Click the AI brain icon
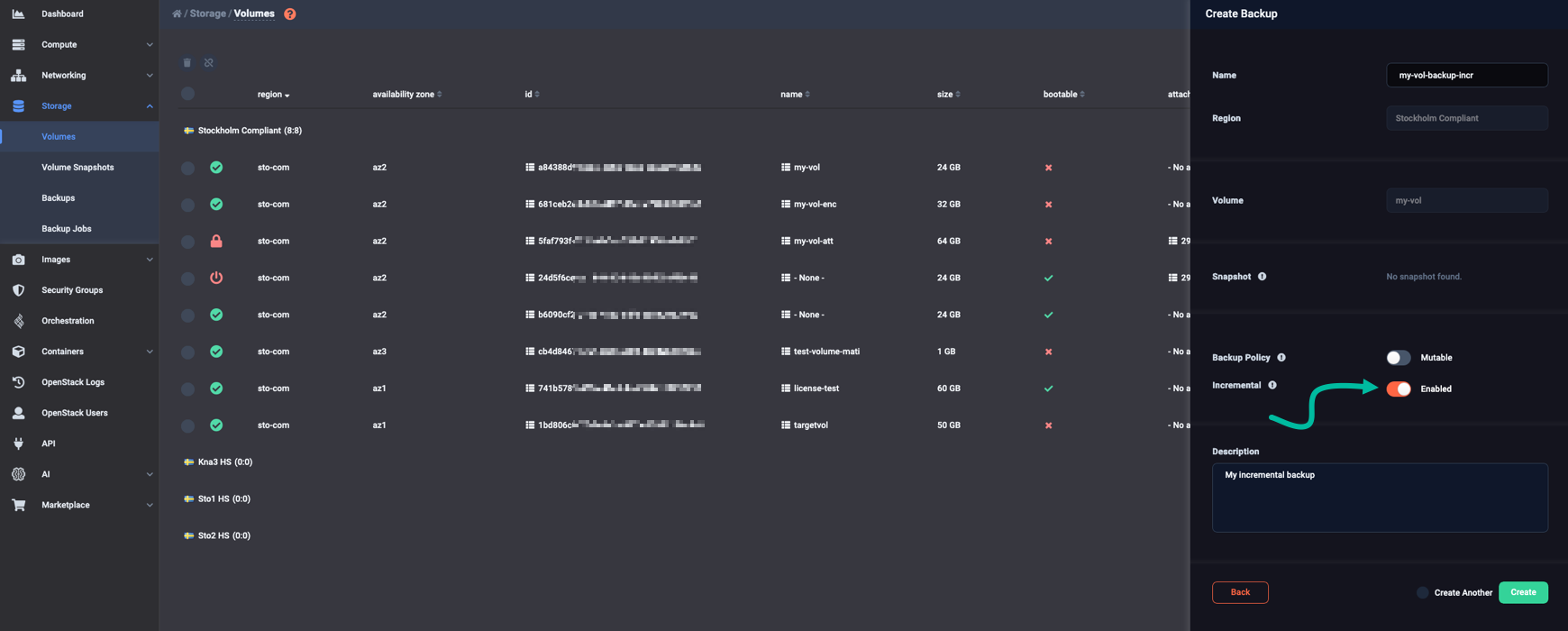Image resolution: width=1568 pixels, height=631 pixels. [18, 473]
